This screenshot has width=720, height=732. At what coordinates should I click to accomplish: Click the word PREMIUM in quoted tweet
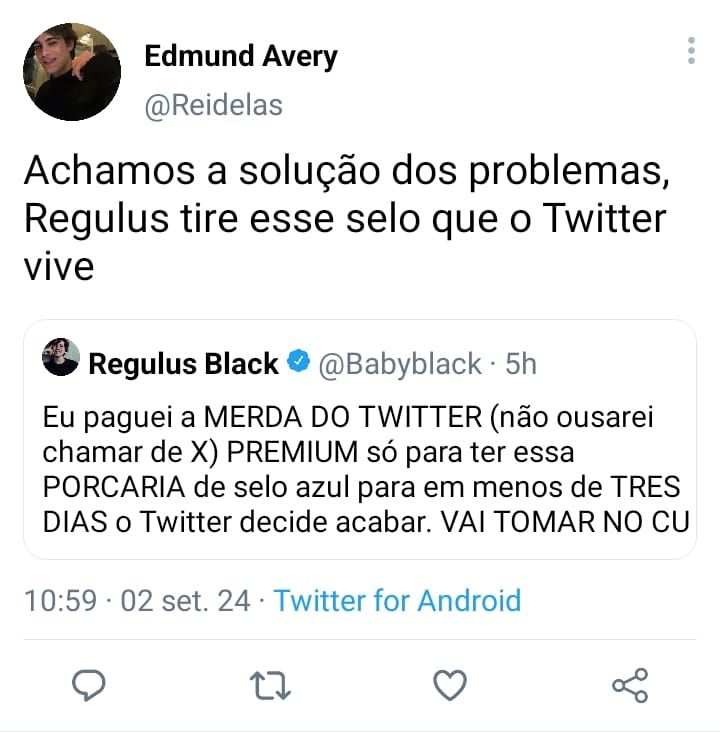[292, 452]
